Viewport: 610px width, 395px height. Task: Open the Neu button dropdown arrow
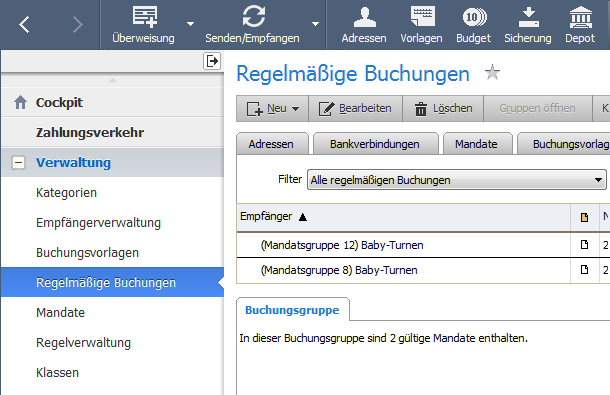coord(296,109)
